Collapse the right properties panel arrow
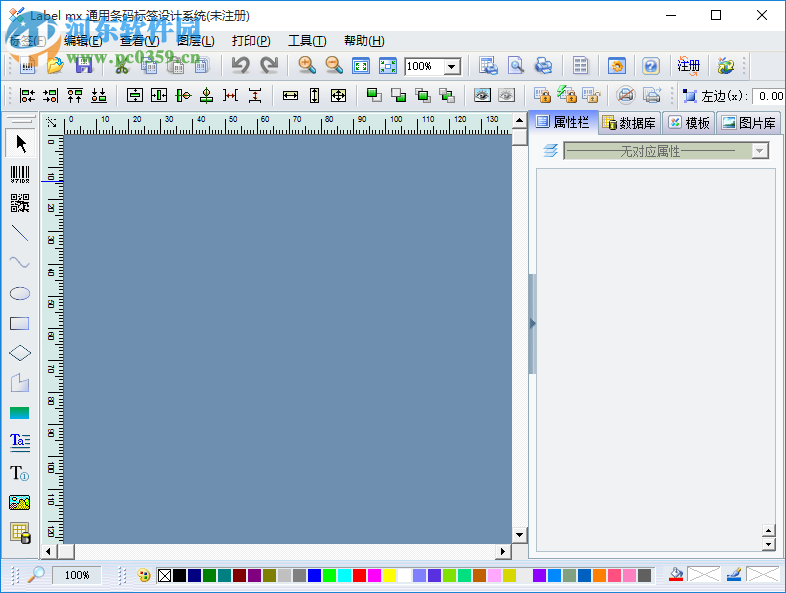 point(532,323)
